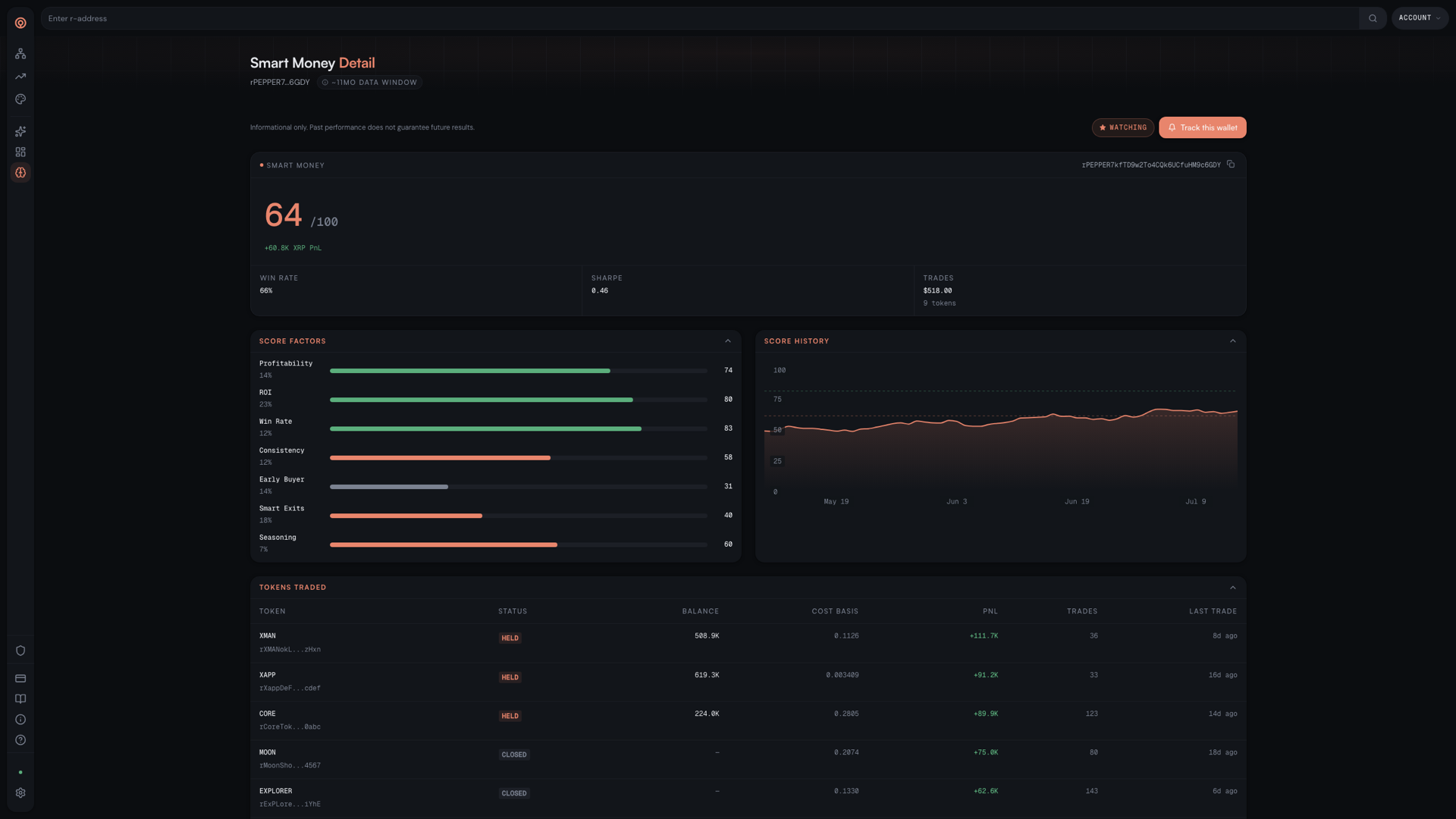Click the +111.7K PnL value
The height and width of the screenshot is (819, 1456).
(x=984, y=636)
